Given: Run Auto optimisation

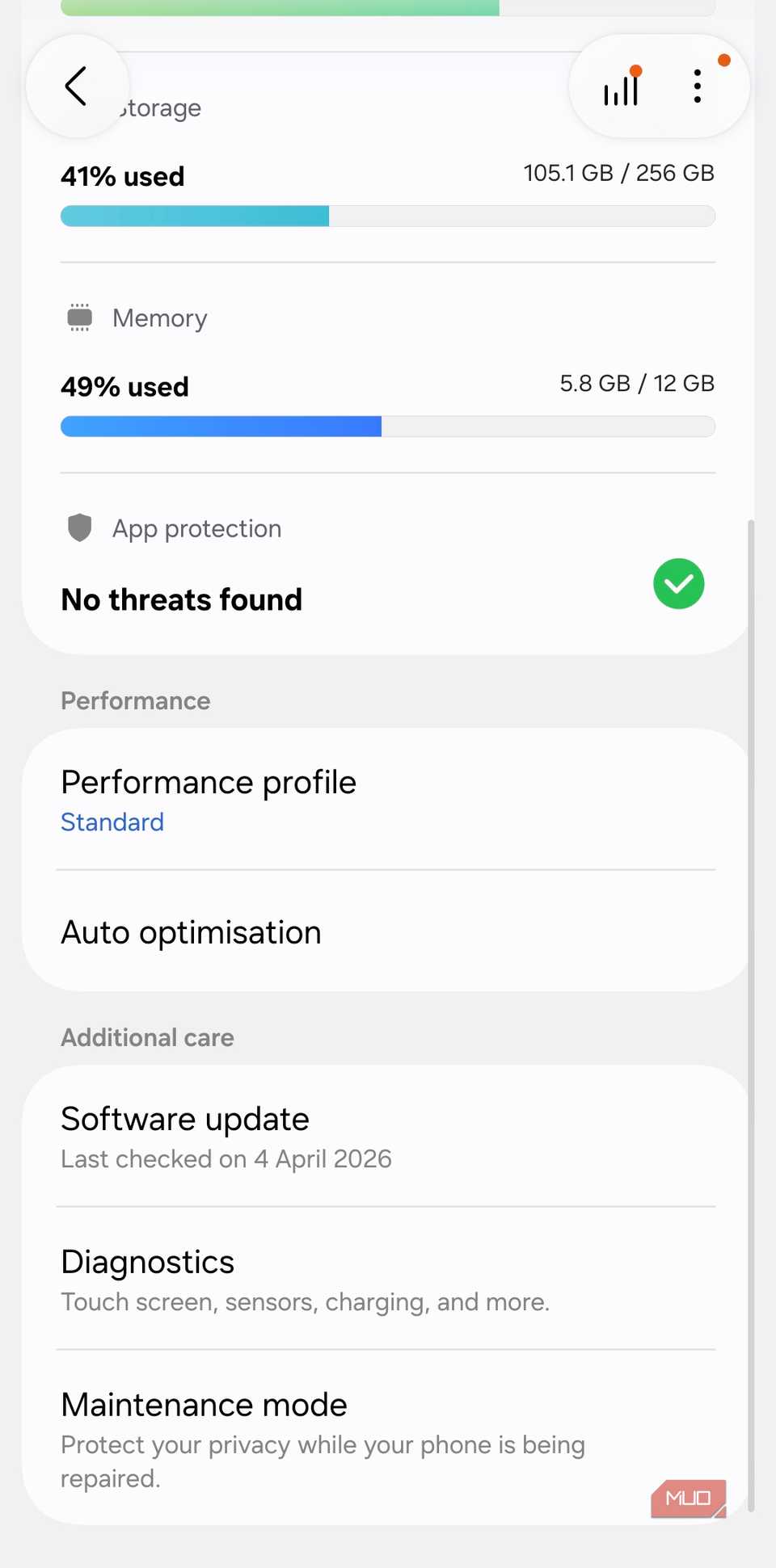Looking at the screenshot, I should click(190, 931).
